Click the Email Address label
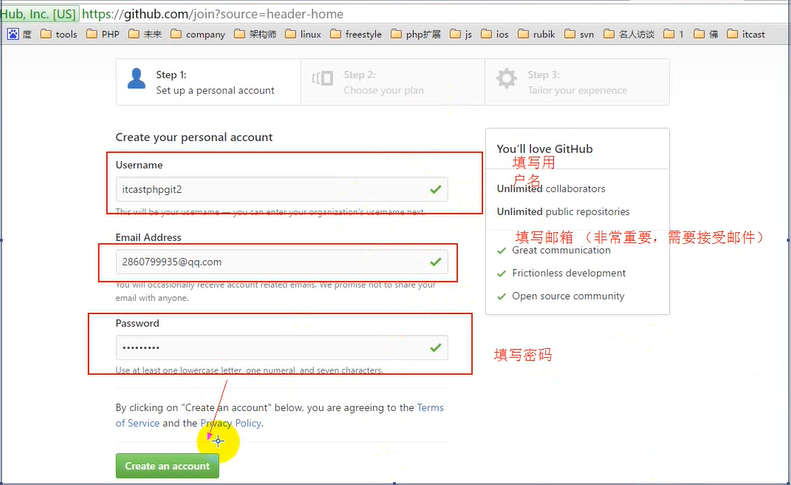Image resolution: width=791 pixels, height=485 pixels. point(148,237)
